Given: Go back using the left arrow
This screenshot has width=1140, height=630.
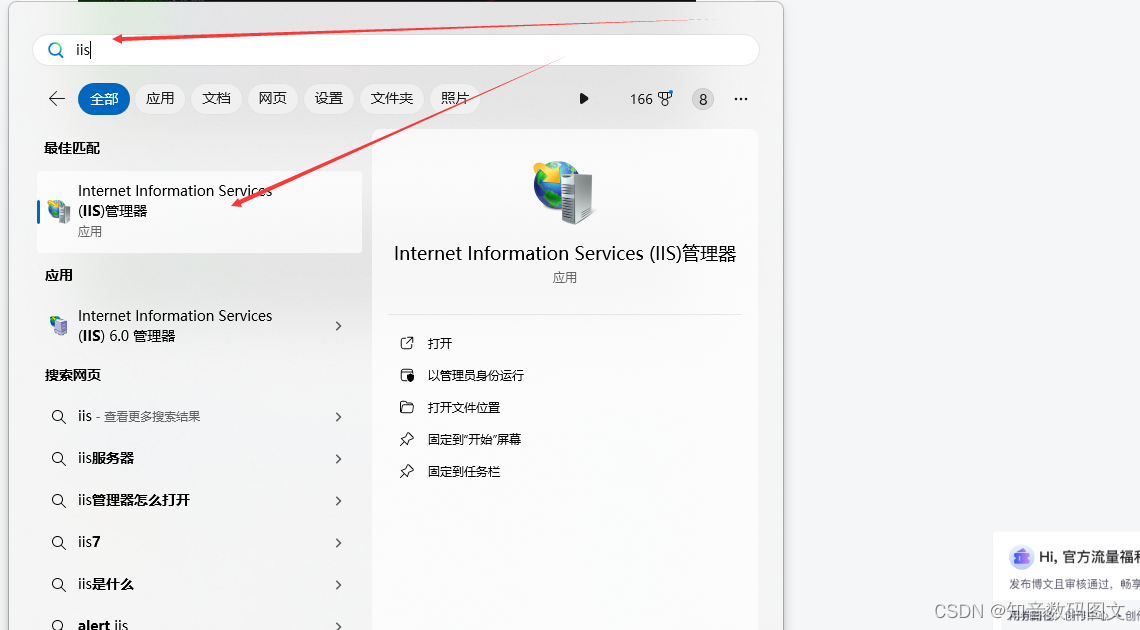Looking at the screenshot, I should tap(57, 99).
